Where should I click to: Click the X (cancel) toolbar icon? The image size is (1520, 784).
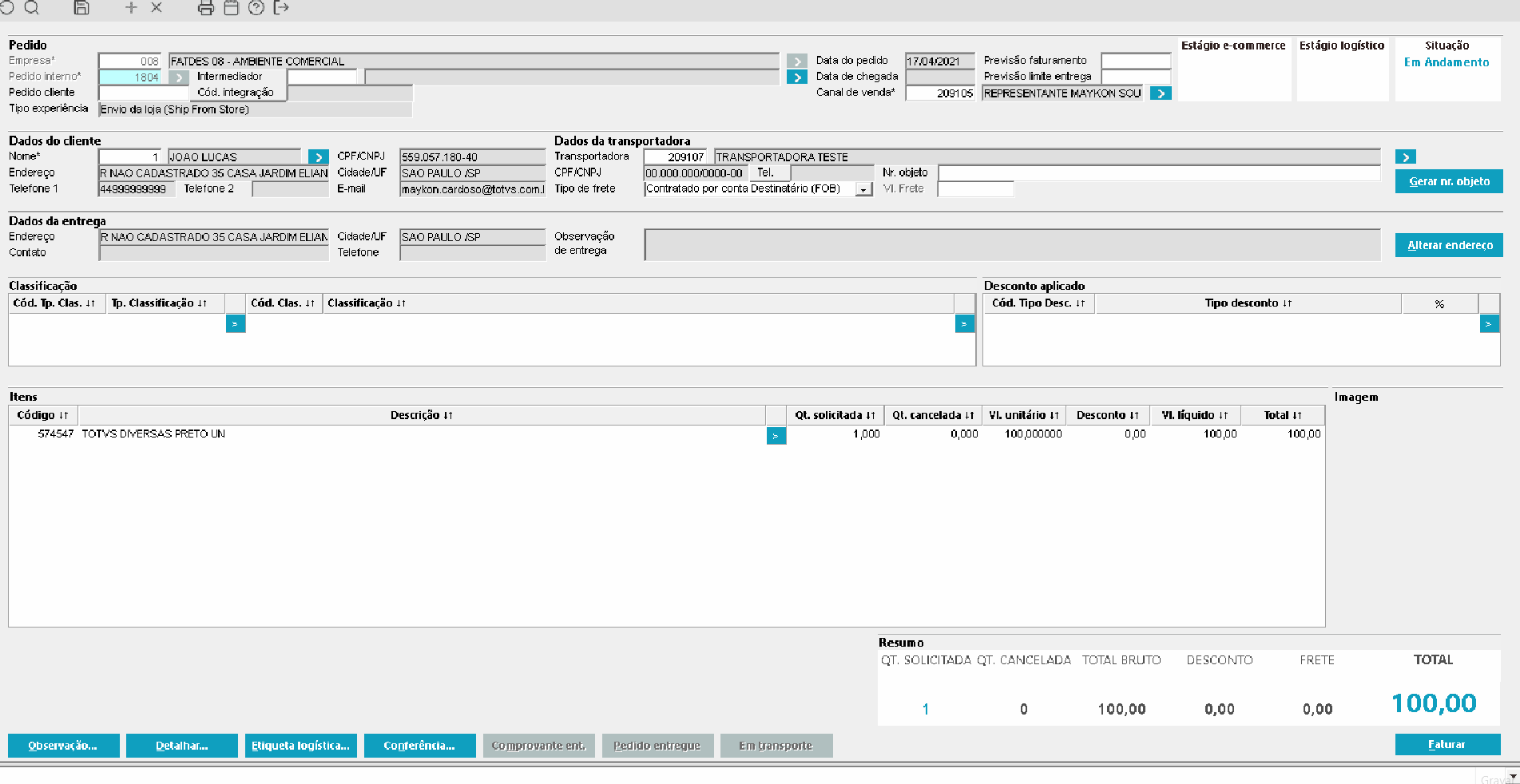click(157, 8)
